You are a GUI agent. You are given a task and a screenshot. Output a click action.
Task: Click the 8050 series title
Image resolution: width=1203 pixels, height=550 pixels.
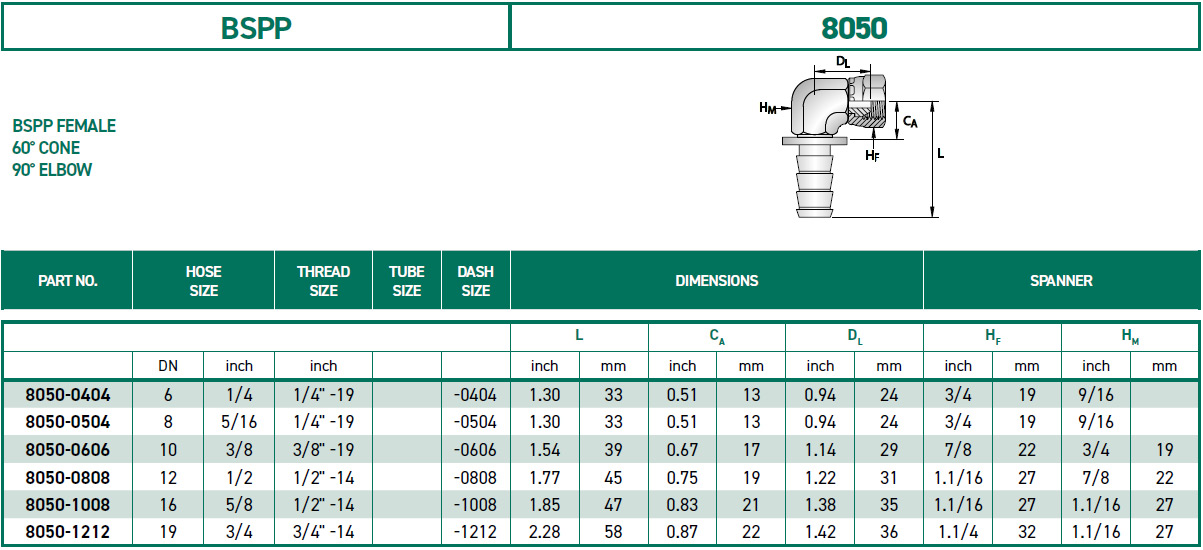point(854,27)
